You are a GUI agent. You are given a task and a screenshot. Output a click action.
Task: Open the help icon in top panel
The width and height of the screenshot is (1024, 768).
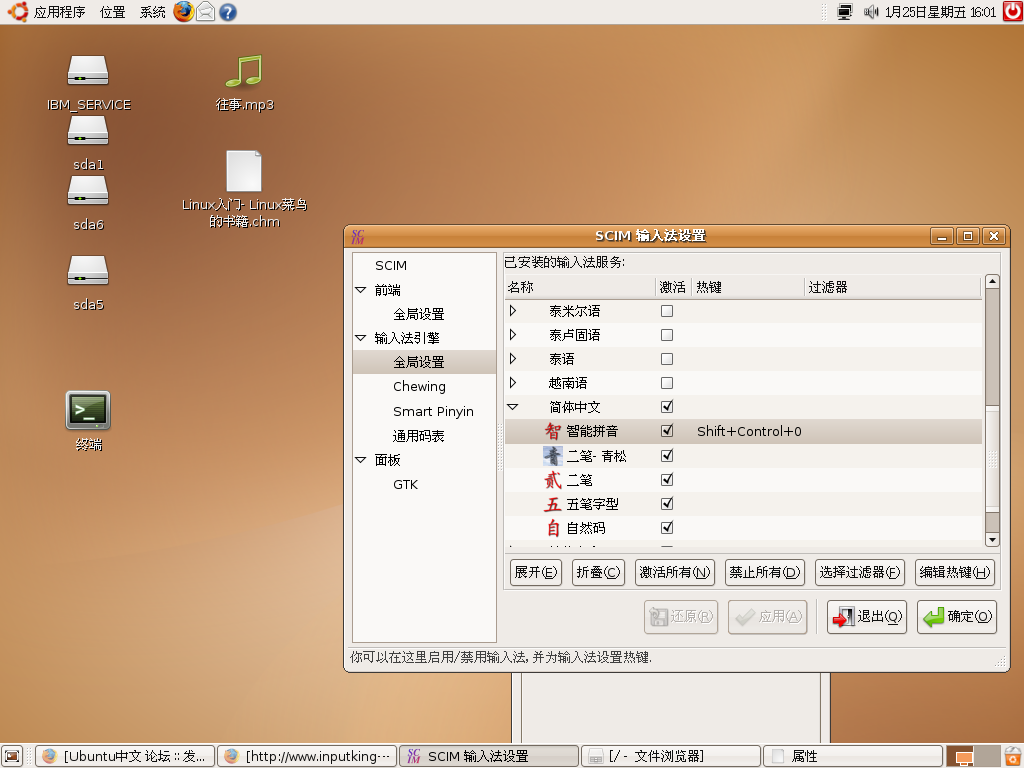[x=228, y=12]
